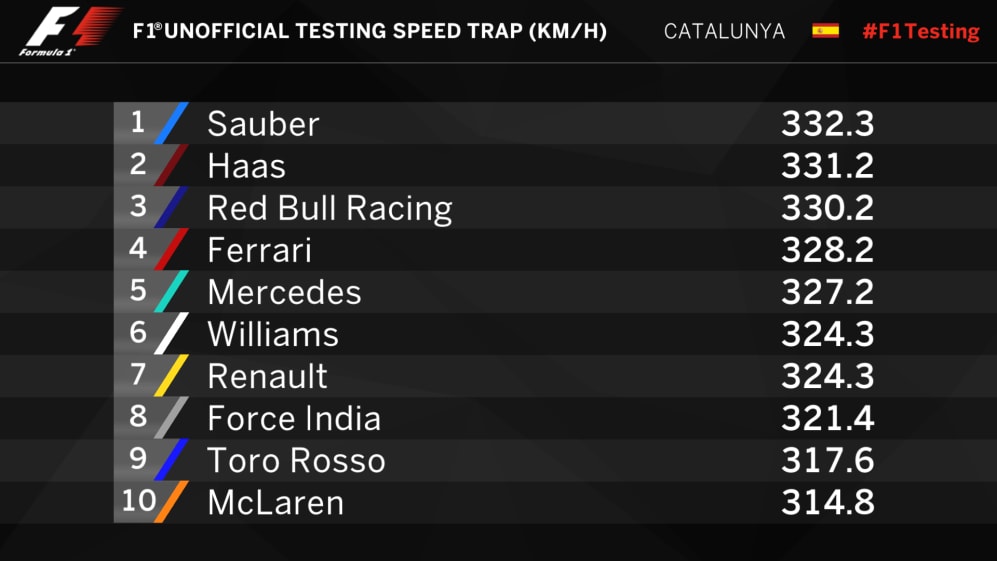Click Renault's yellow team color stripe
Image resolution: width=997 pixels, height=561 pixels.
click(171, 375)
